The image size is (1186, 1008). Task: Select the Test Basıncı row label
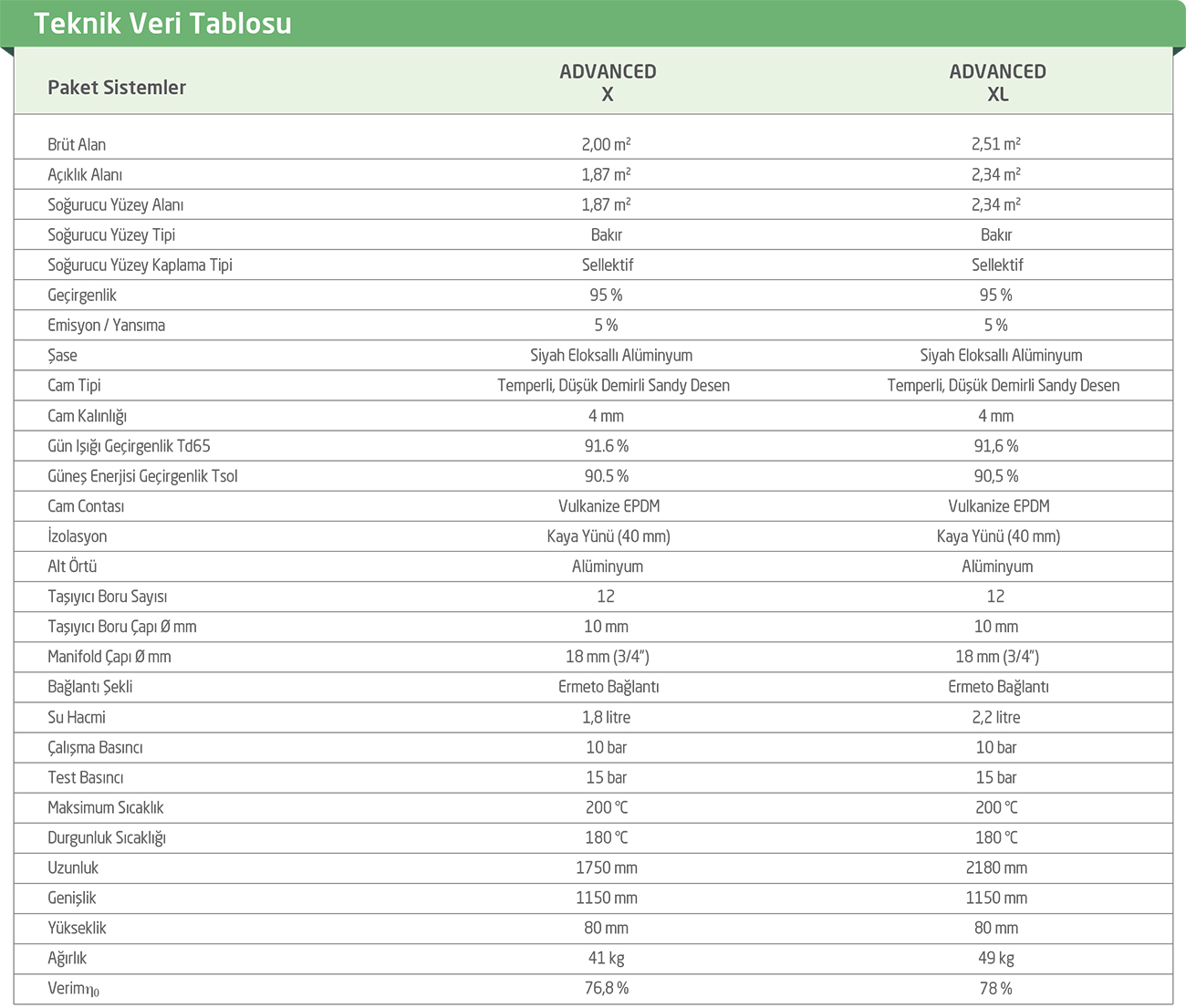point(86,778)
